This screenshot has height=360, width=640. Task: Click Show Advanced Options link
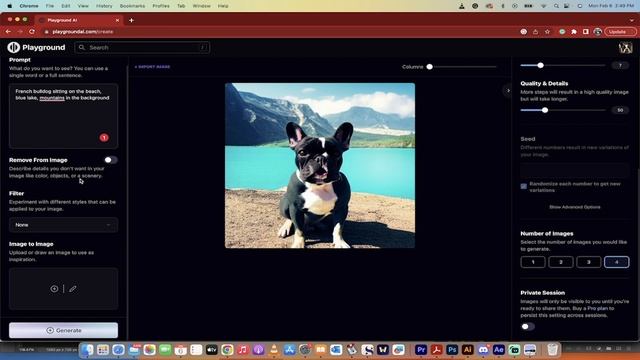coord(575,207)
